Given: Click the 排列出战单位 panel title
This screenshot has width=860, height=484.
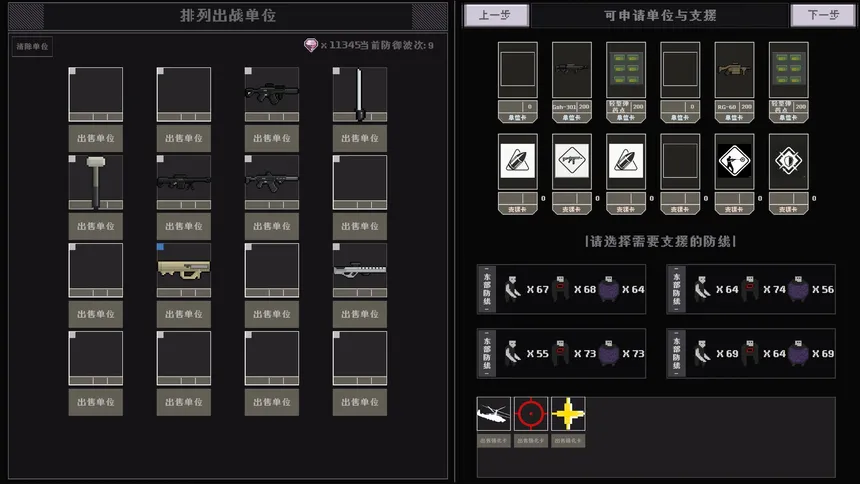Looking at the screenshot, I should 228,15.
